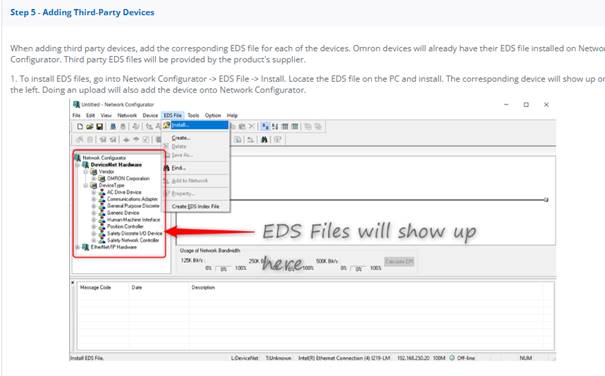Select Safety Network Controller tree item
Screen dimensions: 605x376
[133, 240]
